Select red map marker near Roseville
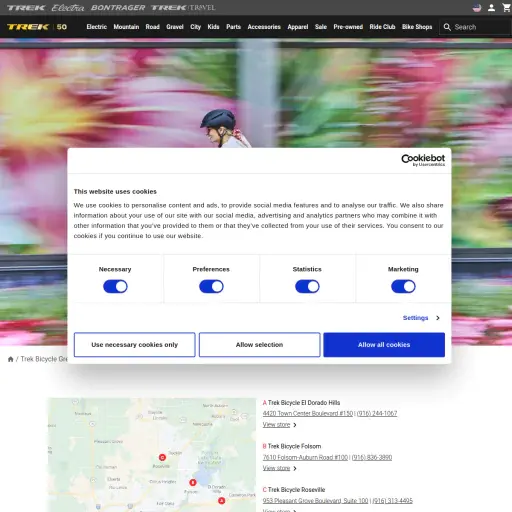512x512 pixels. 162,457
